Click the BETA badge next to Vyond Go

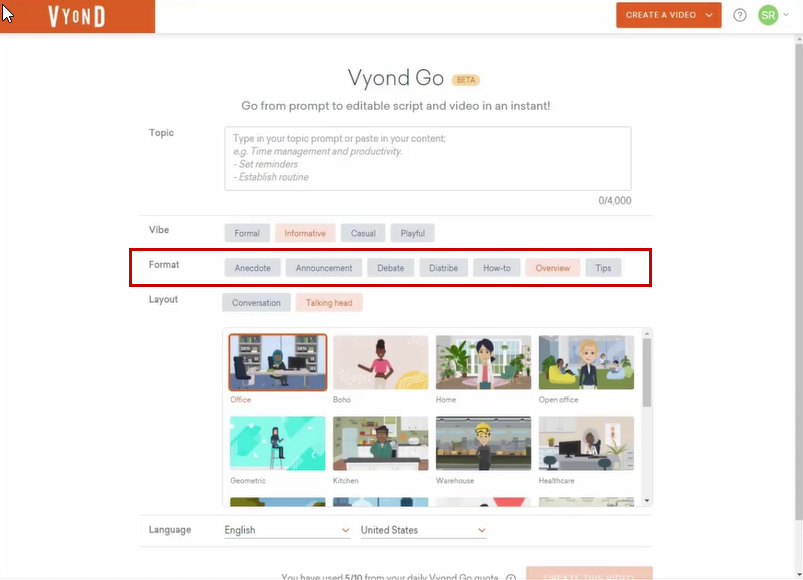click(x=466, y=80)
